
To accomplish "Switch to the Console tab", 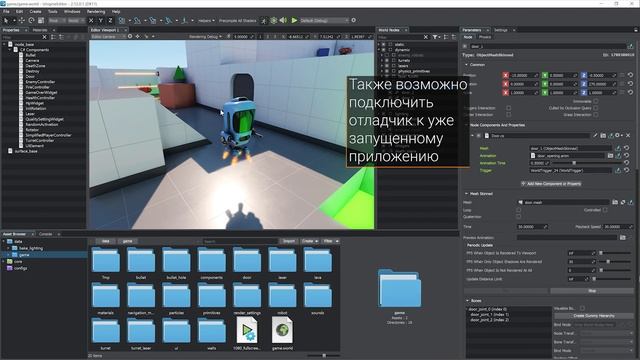I will 45,234.
